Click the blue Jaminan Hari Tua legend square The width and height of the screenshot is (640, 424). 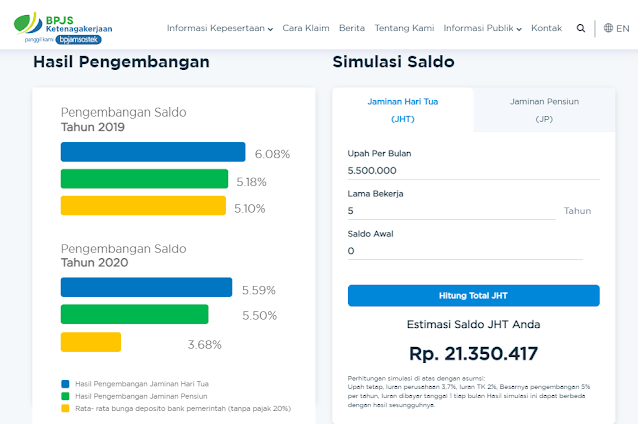[x=65, y=384]
